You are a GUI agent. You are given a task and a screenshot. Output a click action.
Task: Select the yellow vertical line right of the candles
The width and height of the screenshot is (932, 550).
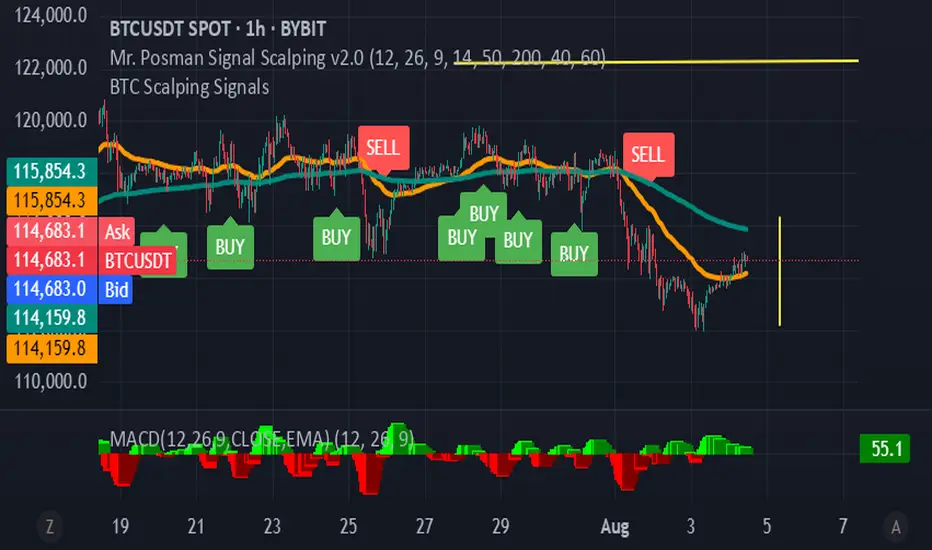pyautogui.click(x=780, y=271)
